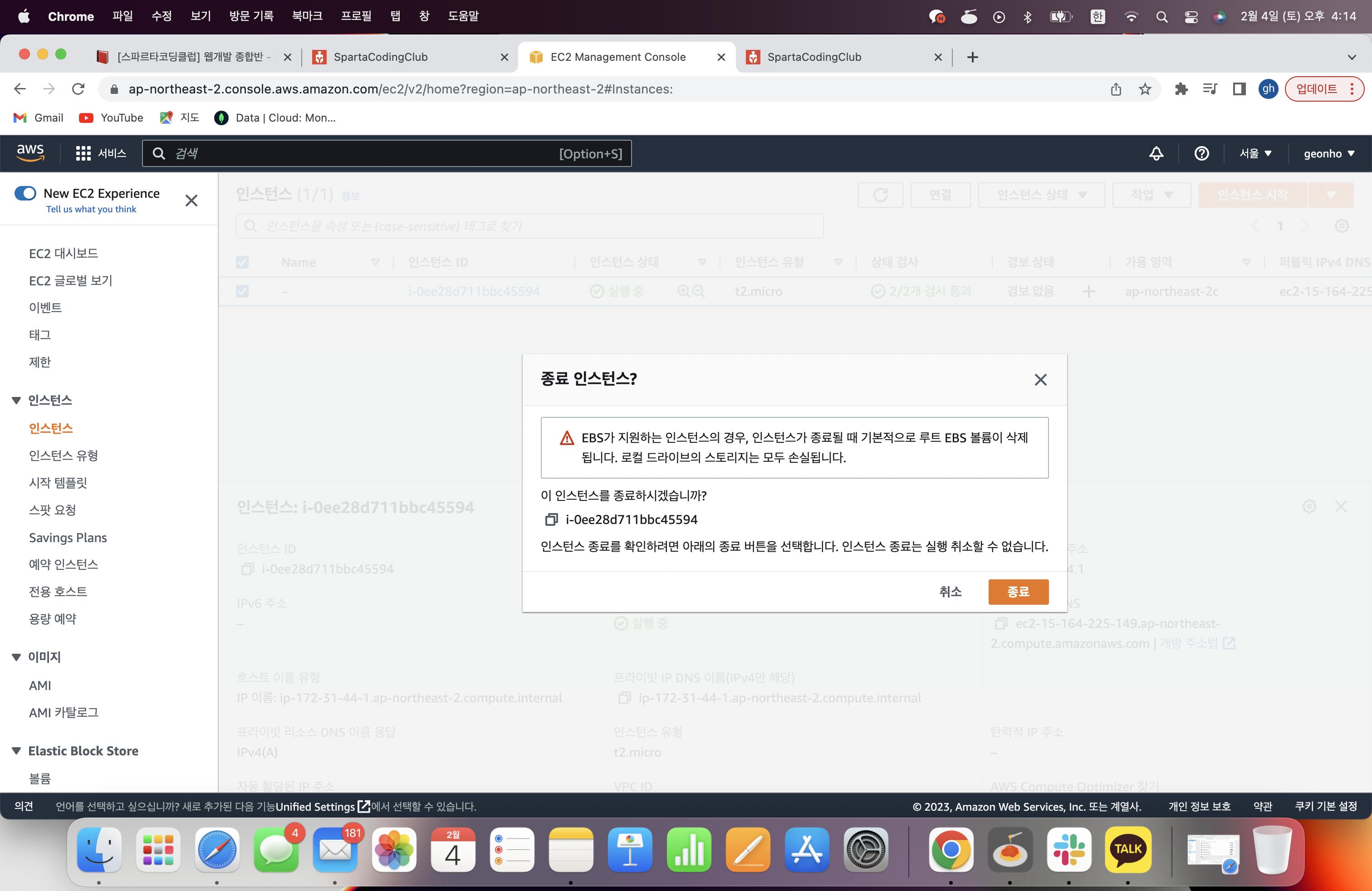The height and width of the screenshot is (891, 1372).
Task: Open the 인스턴스 시작 split-button arrow
Action: [x=1331, y=195]
